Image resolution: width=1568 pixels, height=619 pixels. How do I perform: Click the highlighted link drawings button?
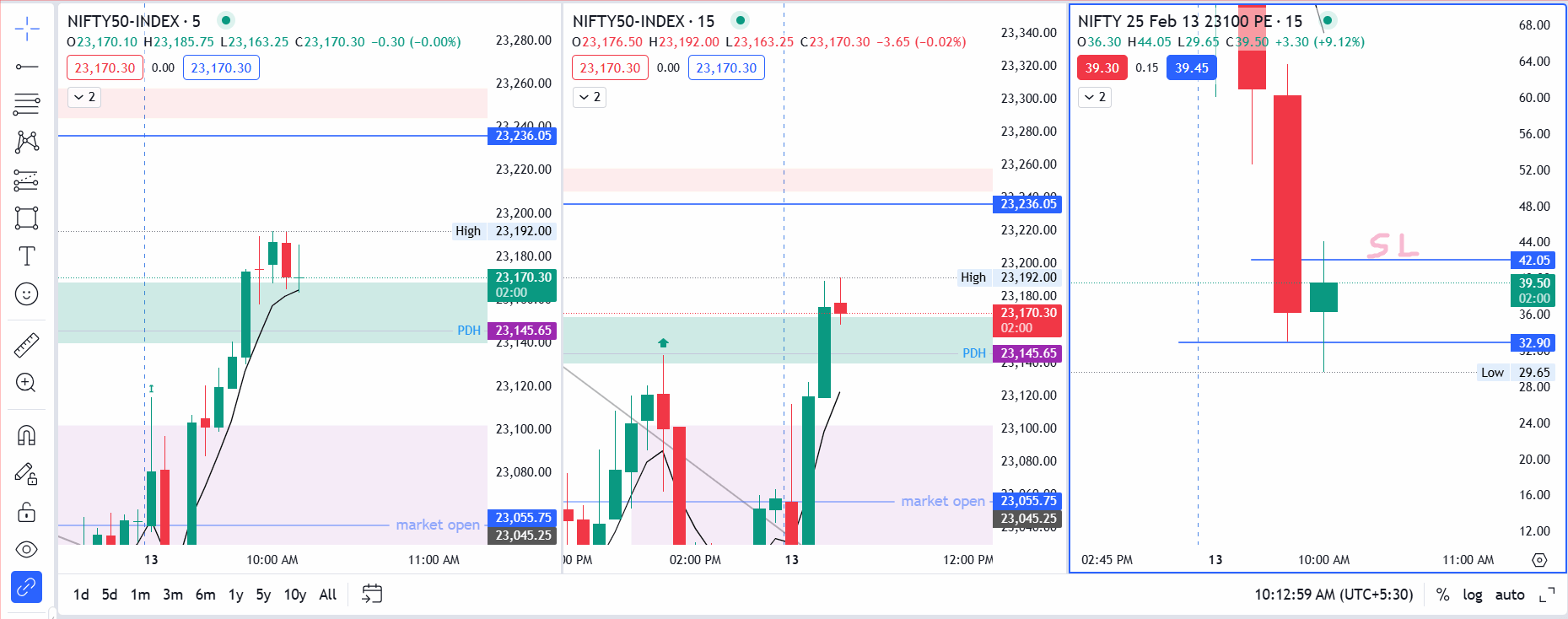tap(26, 587)
